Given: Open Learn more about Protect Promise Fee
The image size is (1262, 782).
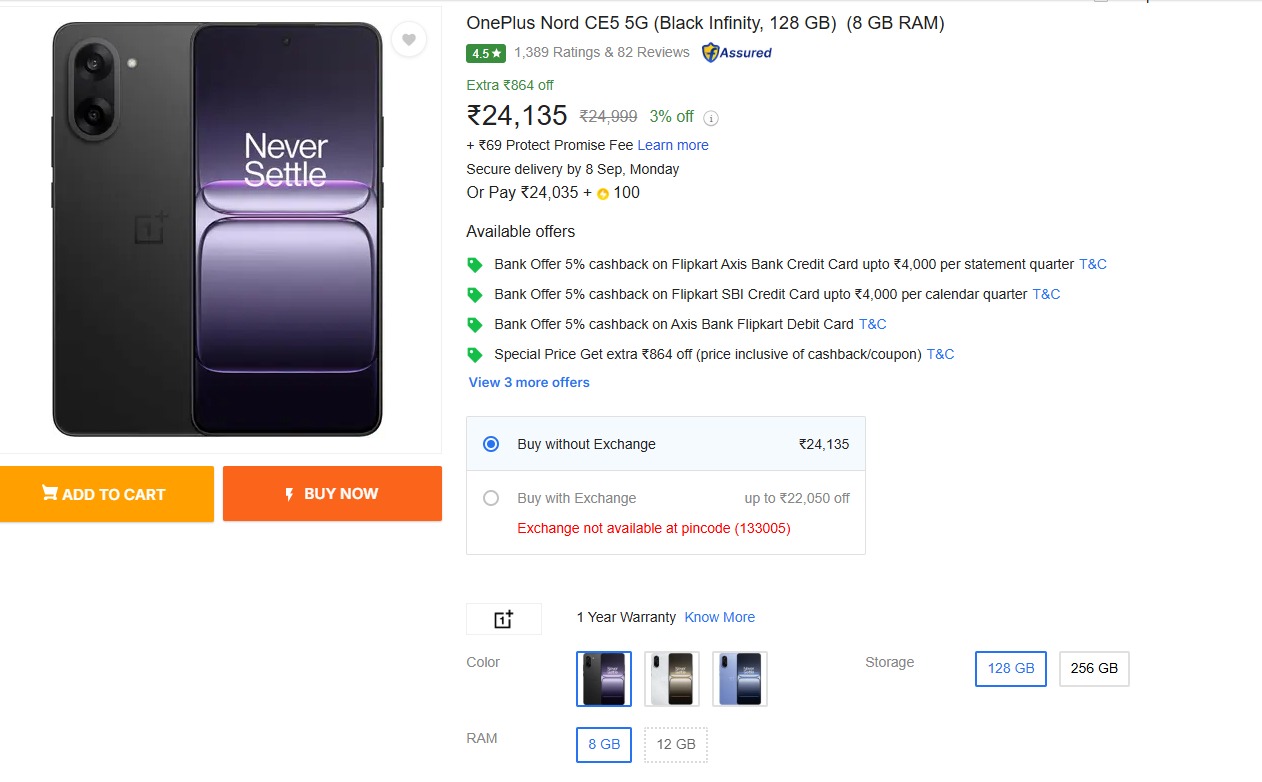Looking at the screenshot, I should click(x=673, y=145).
